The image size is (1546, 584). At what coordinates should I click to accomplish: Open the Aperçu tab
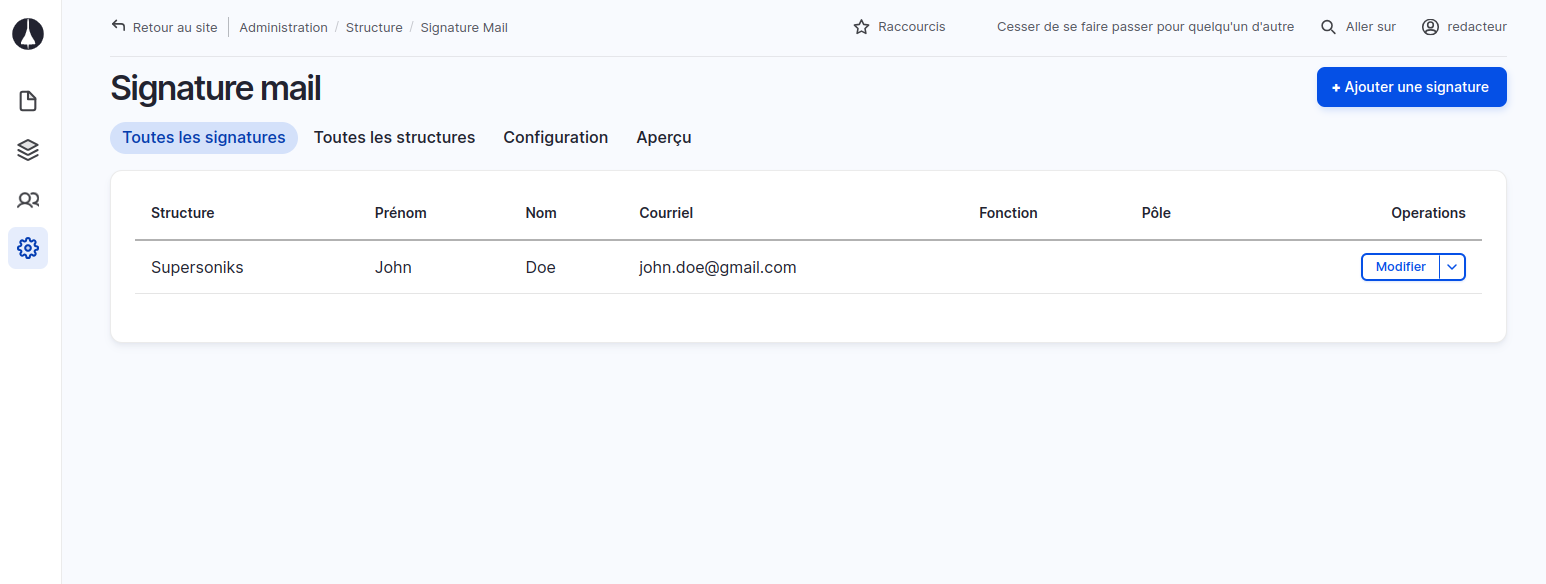[664, 138]
